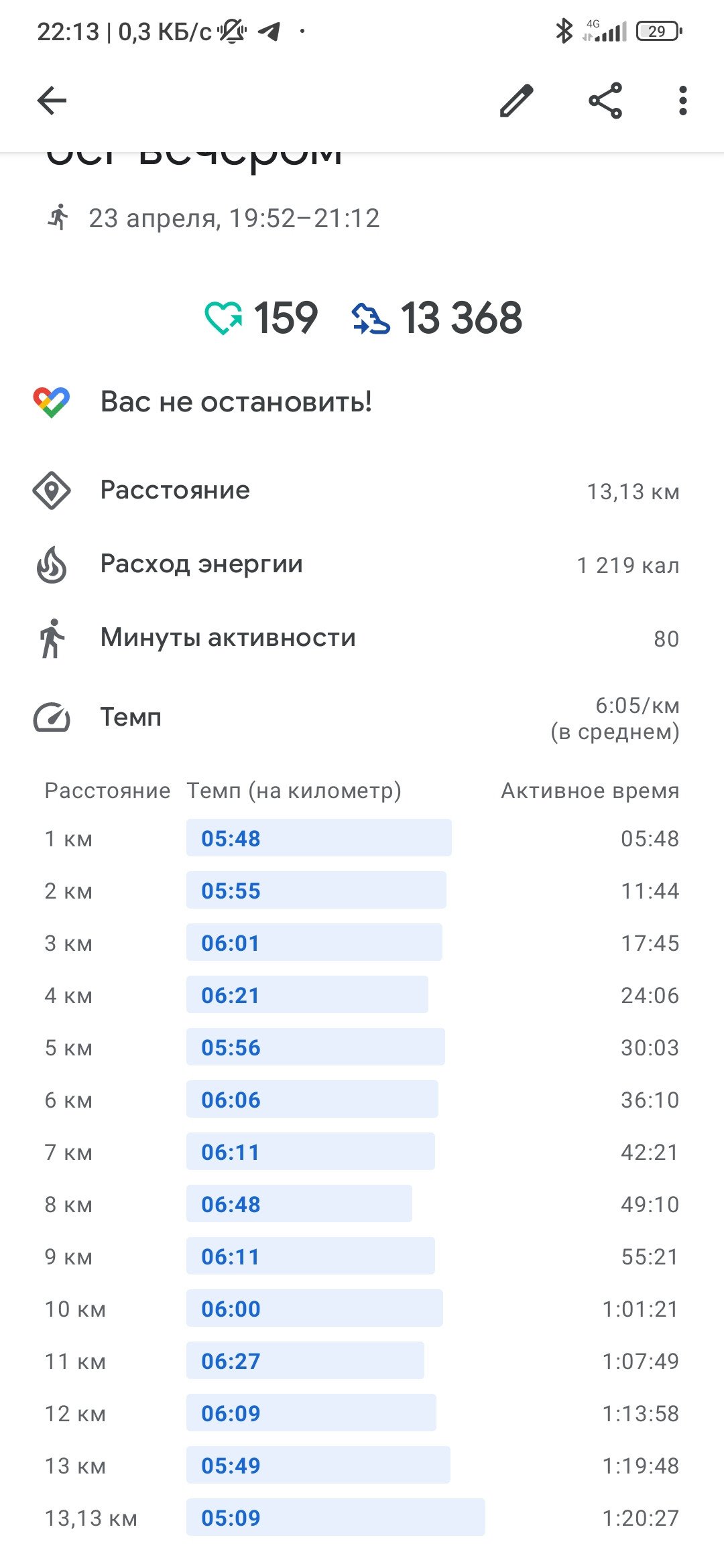Tap the Heart Points icon next to 159

224,318
